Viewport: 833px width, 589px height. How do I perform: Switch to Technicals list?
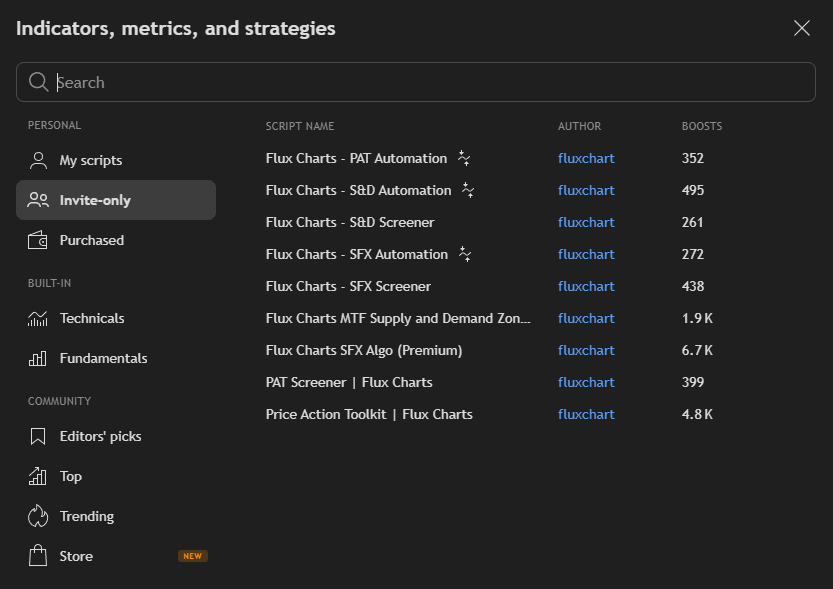(x=116, y=318)
